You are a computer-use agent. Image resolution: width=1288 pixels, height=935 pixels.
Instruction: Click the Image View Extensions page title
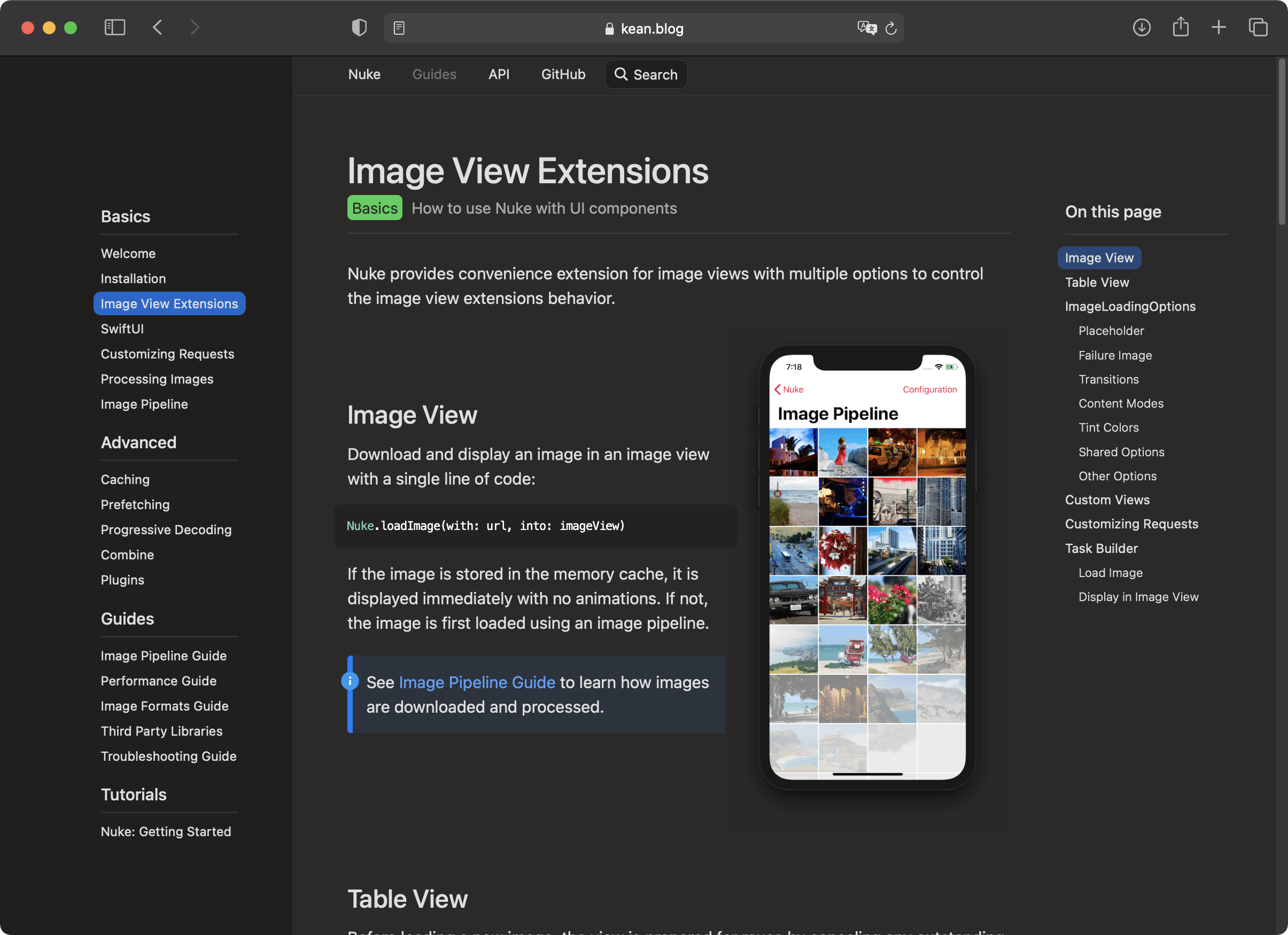(x=527, y=171)
